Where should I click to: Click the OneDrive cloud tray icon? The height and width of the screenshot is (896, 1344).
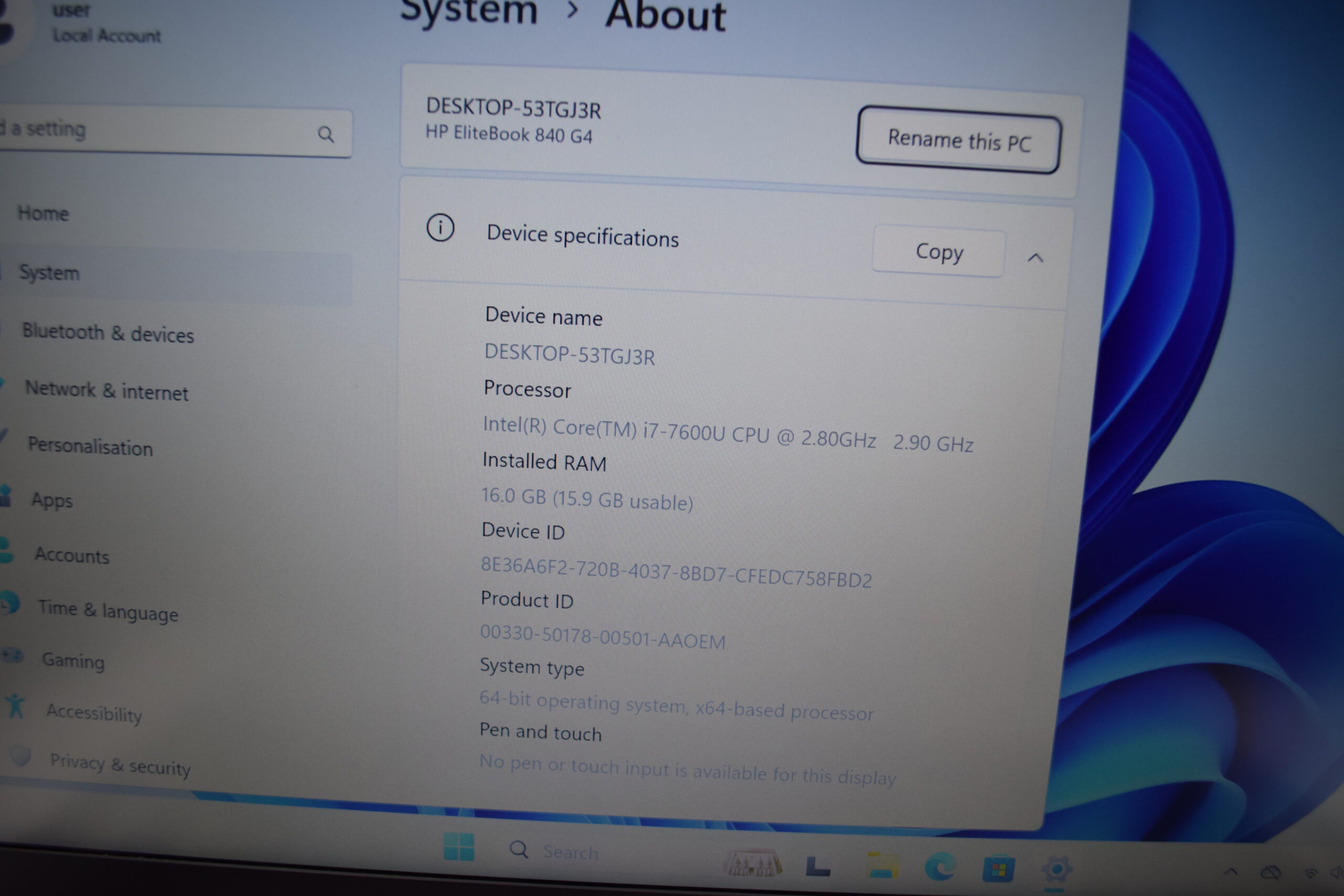tap(1270, 872)
